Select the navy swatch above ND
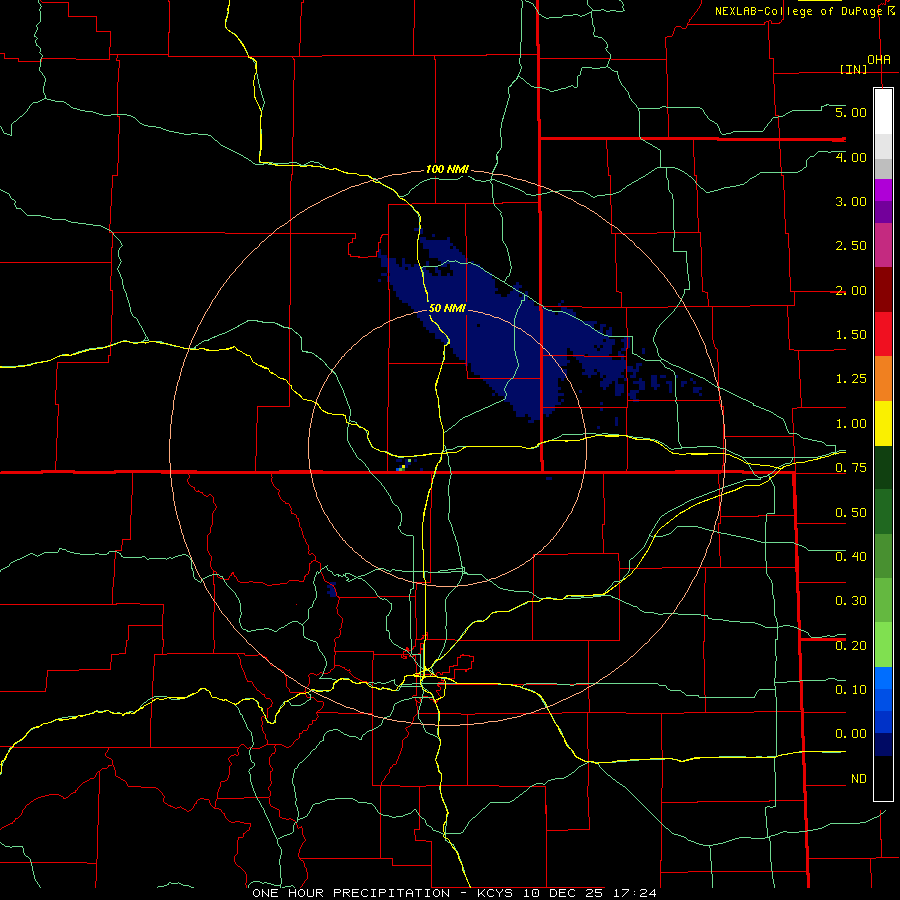This screenshot has width=900, height=900. (883, 745)
